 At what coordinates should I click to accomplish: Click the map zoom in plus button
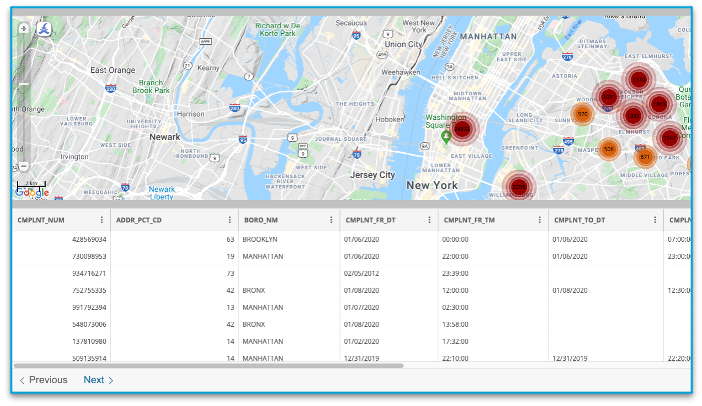click(24, 28)
